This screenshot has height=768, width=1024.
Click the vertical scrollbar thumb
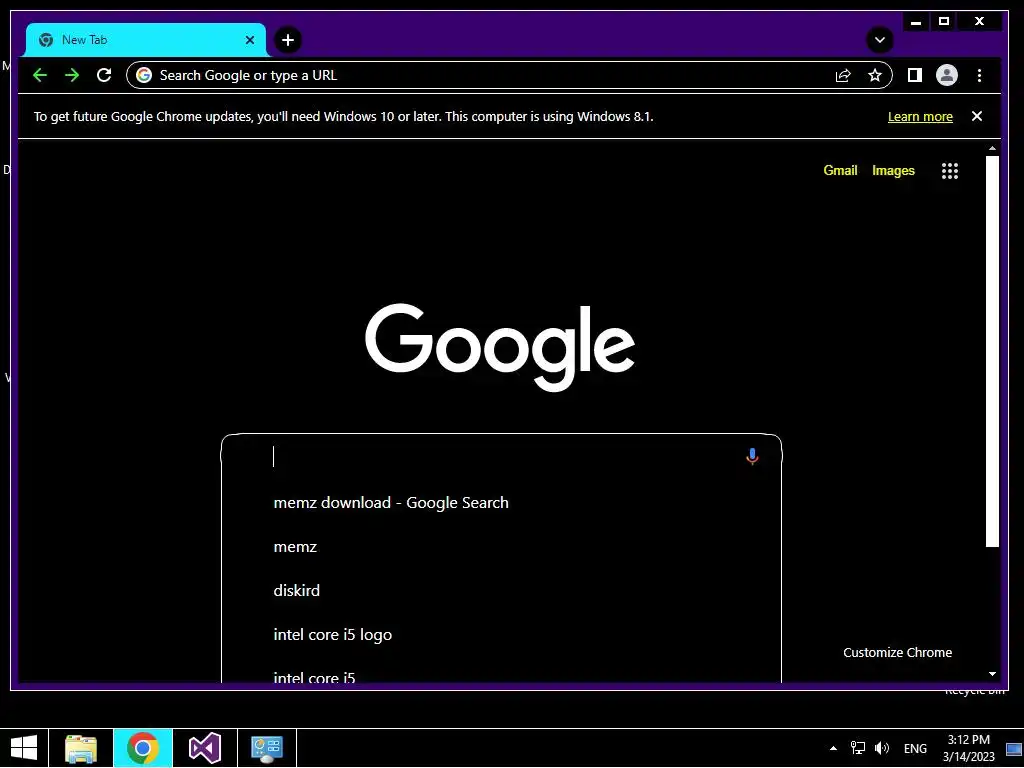[x=992, y=351]
